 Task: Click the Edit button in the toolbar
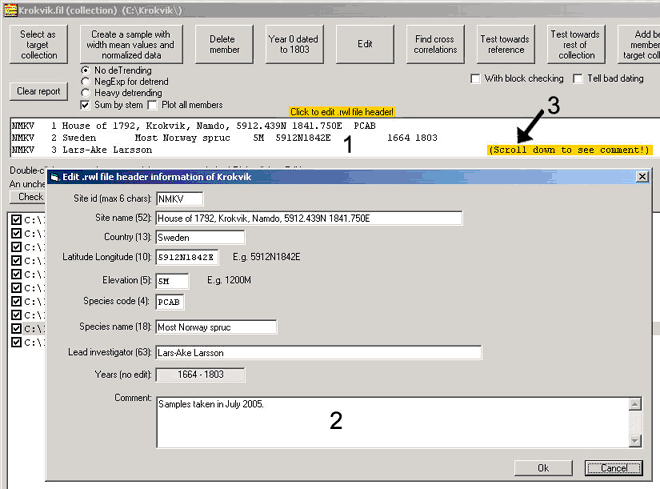(x=365, y=45)
